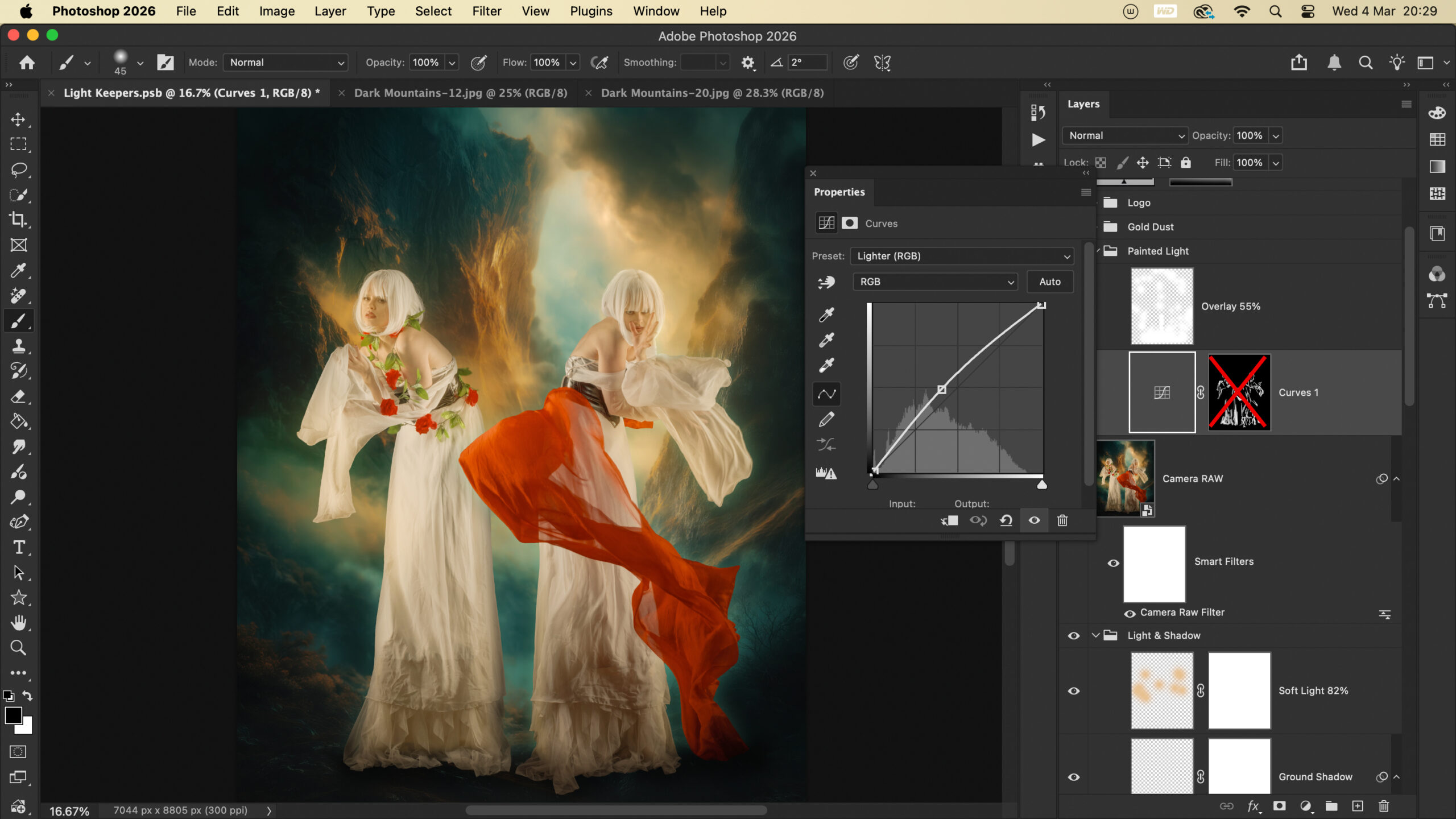Toggle Camera Raw Filter visibility
This screenshot has width=1456, height=819.
pyautogui.click(x=1130, y=613)
